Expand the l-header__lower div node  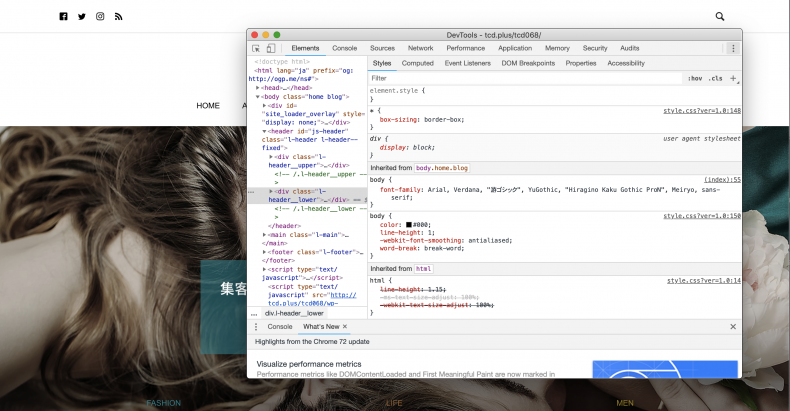[x=271, y=191]
